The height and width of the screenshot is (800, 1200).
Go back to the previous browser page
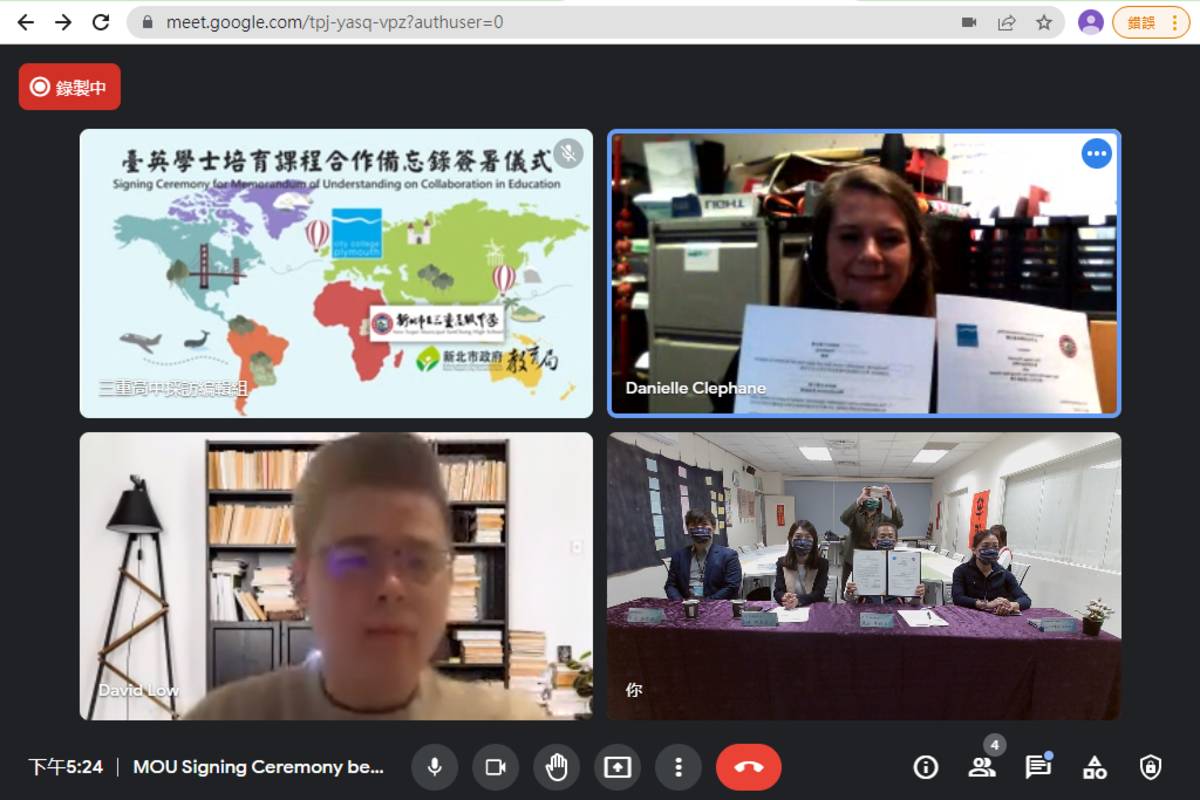26,22
